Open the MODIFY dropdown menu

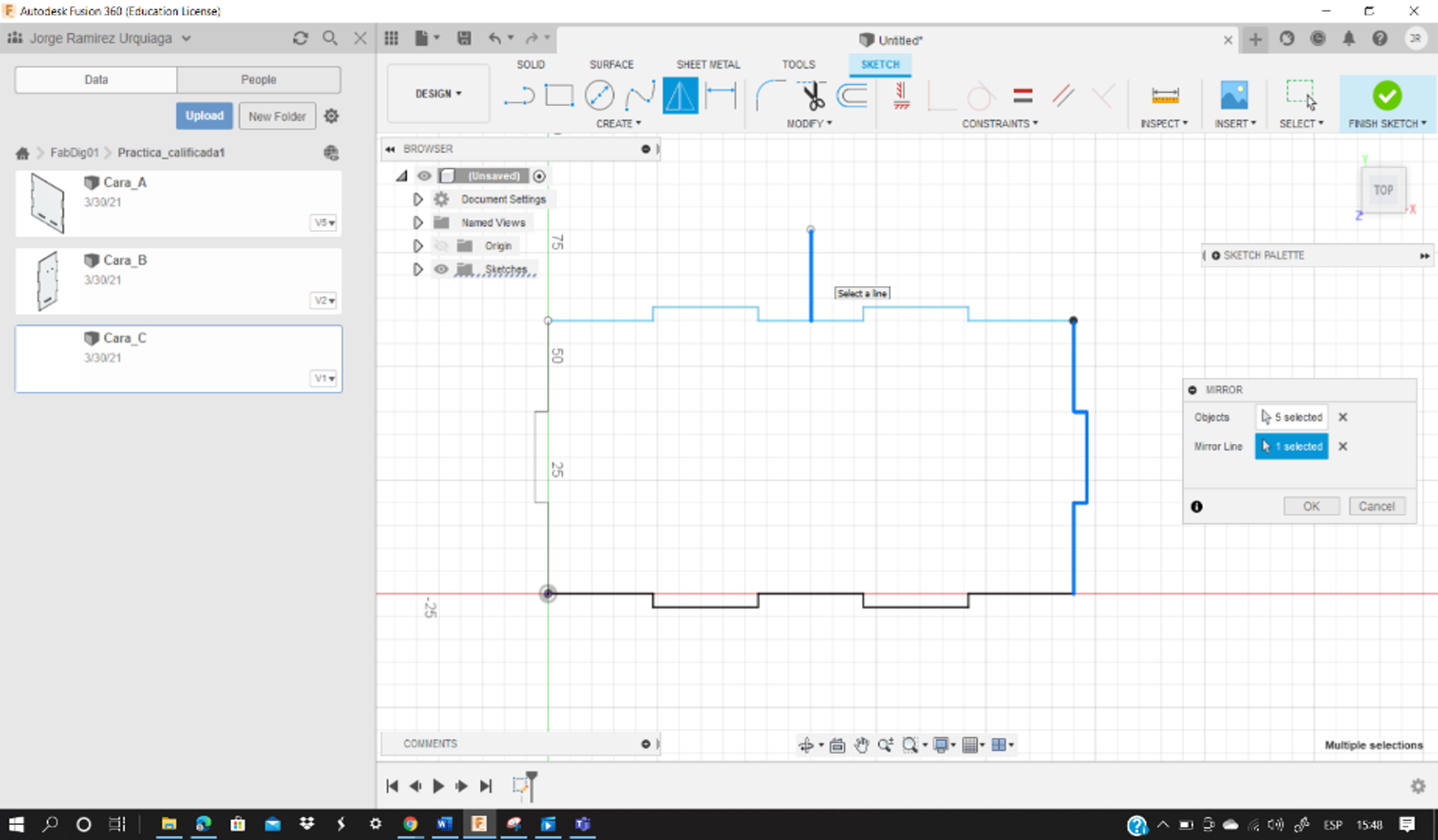click(809, 123)
